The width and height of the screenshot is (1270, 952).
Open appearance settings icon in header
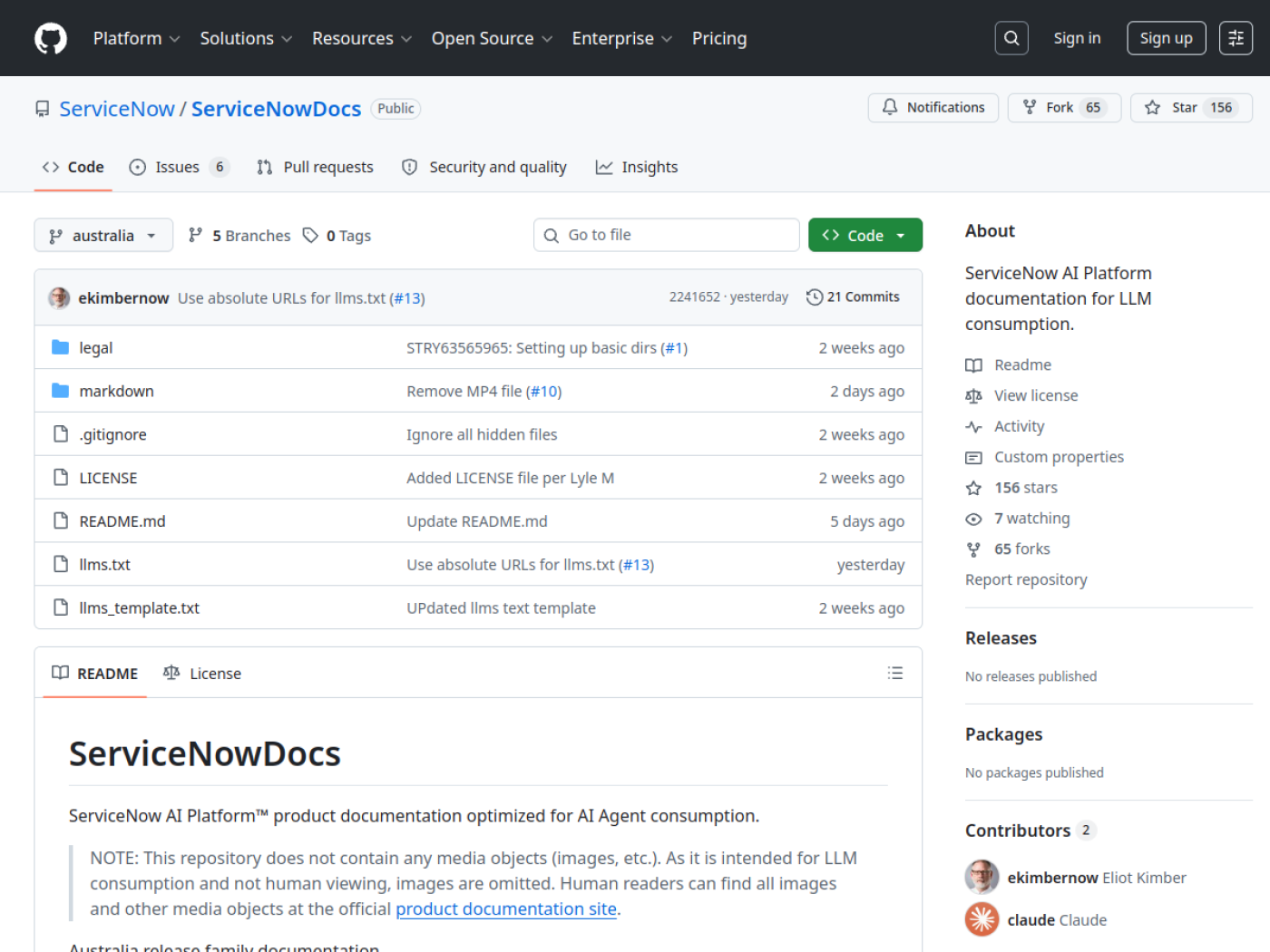pos(1236,38)
